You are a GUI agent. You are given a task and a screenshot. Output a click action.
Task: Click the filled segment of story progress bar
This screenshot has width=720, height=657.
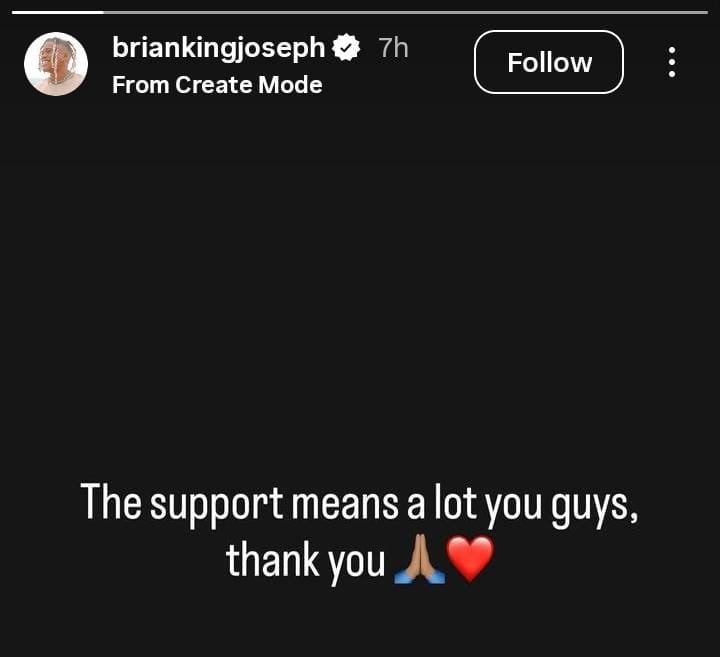coord(58,12)
